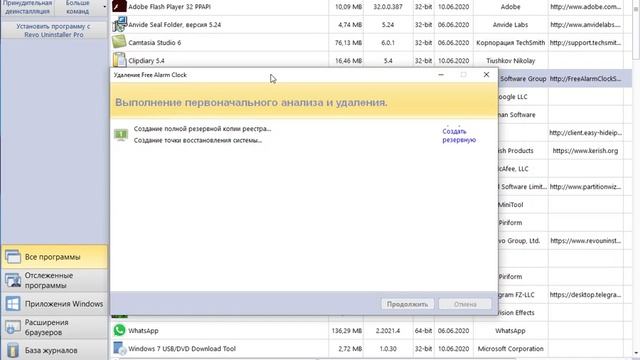Click the dialog title Удаление Free Alarm Clock
This screenshot has height=360, width=640.
click(x=150, y=75)
